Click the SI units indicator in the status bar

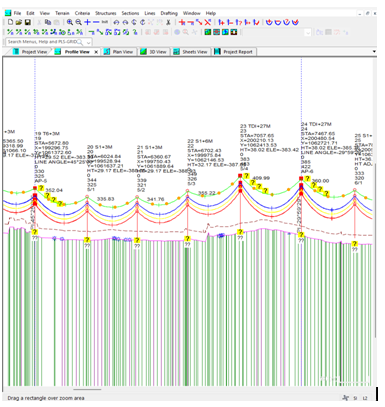(x=355, y=398)
